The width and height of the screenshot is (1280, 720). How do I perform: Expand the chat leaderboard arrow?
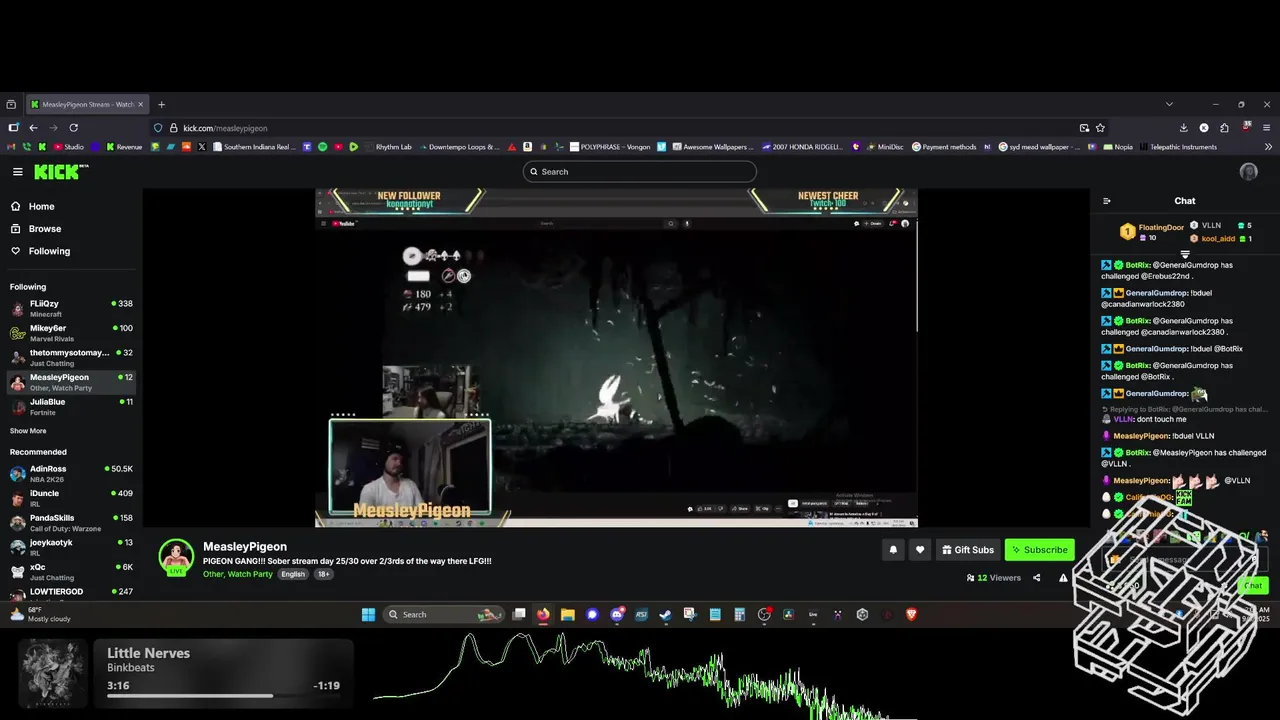point(1185,254)
